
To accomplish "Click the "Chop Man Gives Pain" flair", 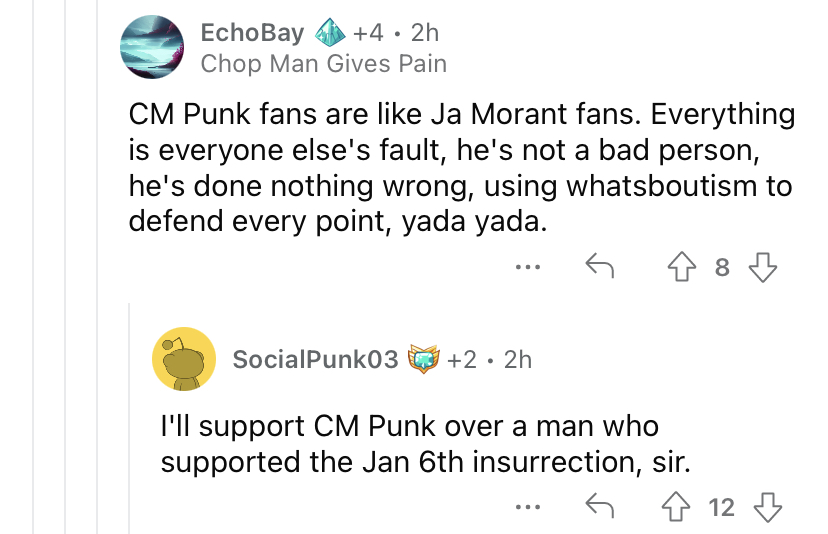I will tap(323, 64).
